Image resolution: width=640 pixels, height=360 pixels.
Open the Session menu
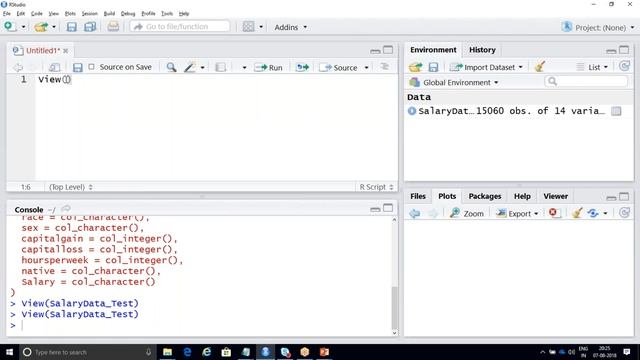pyautogui.click(x=89, y=13)
